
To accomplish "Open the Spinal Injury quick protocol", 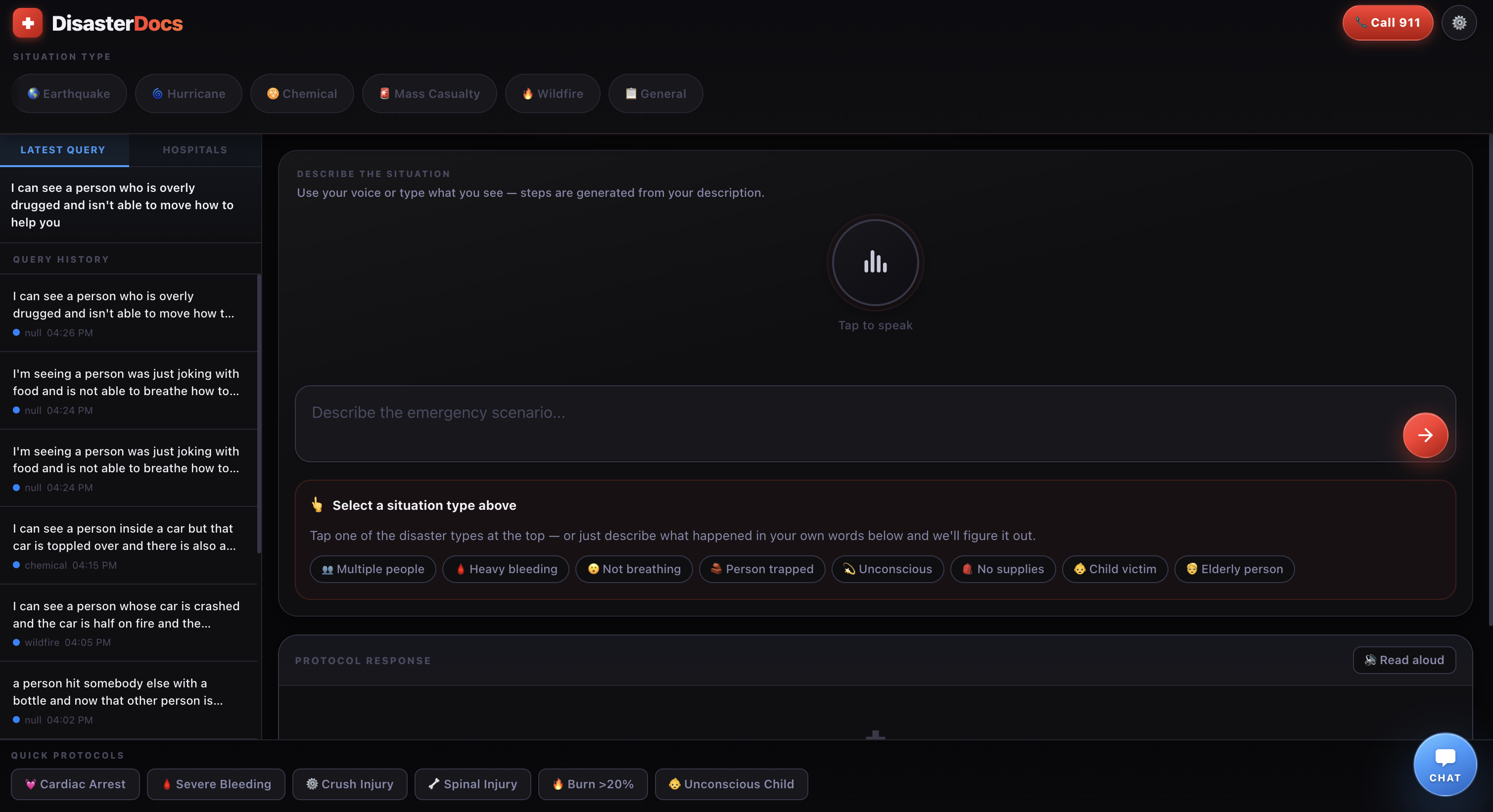I will tap(472, 784).
